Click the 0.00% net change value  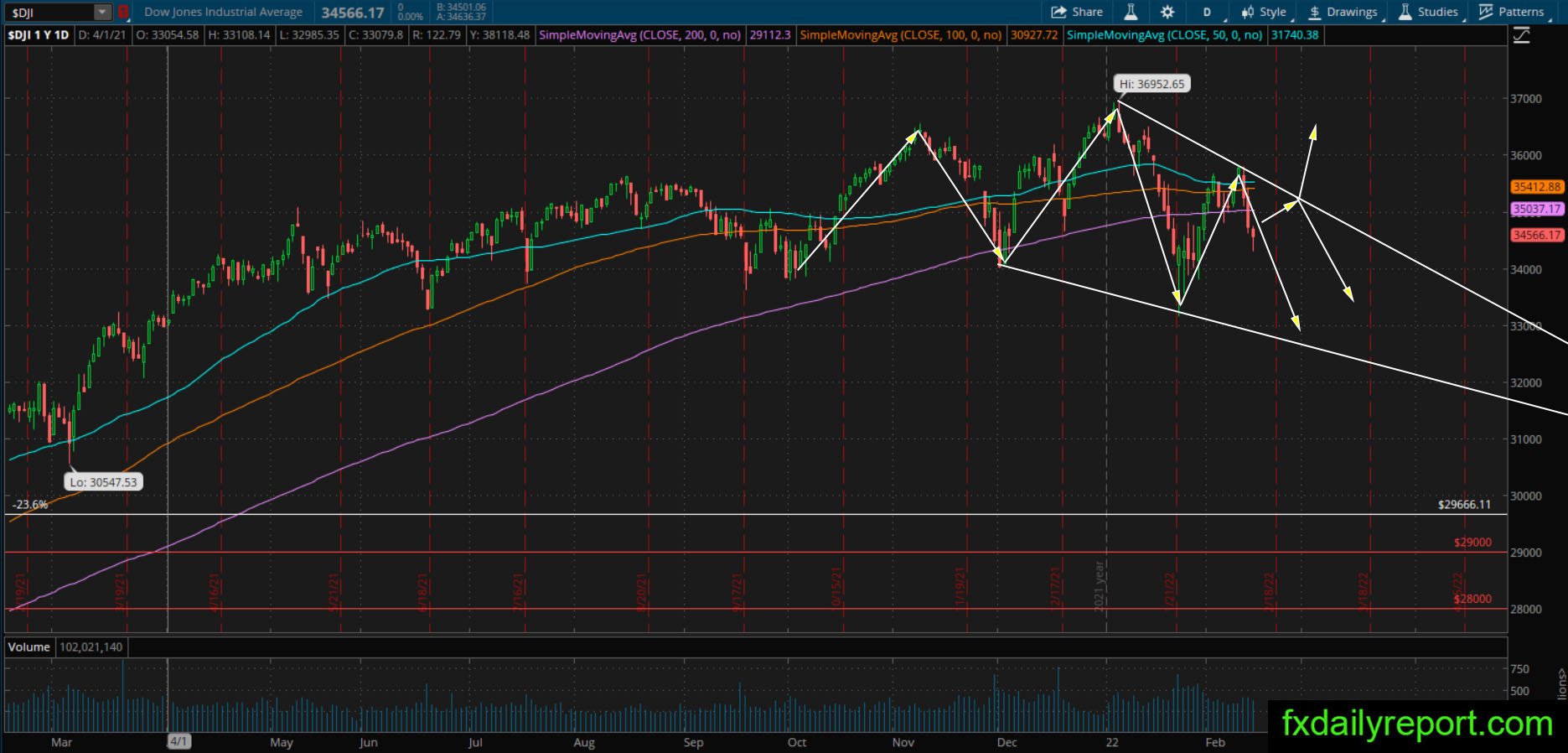[411, 17]
